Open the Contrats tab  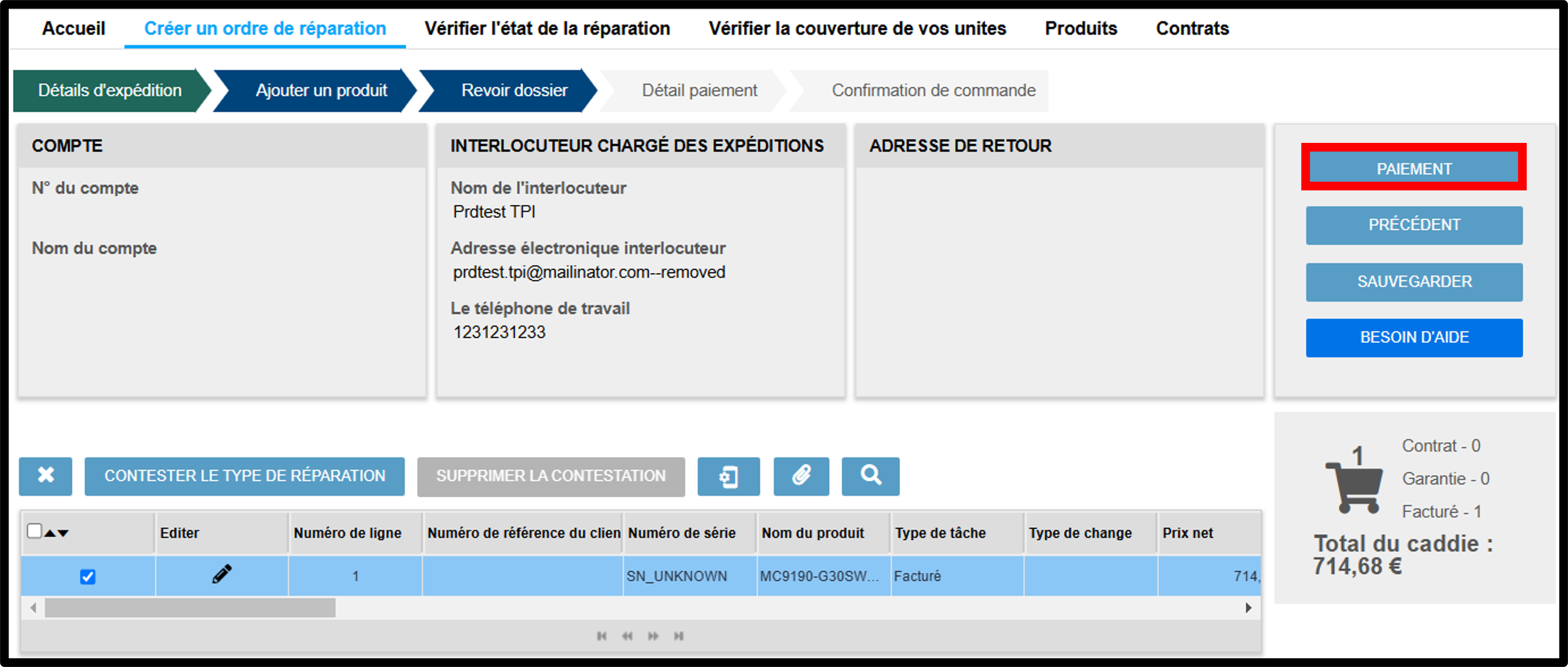coord(1192,28)
